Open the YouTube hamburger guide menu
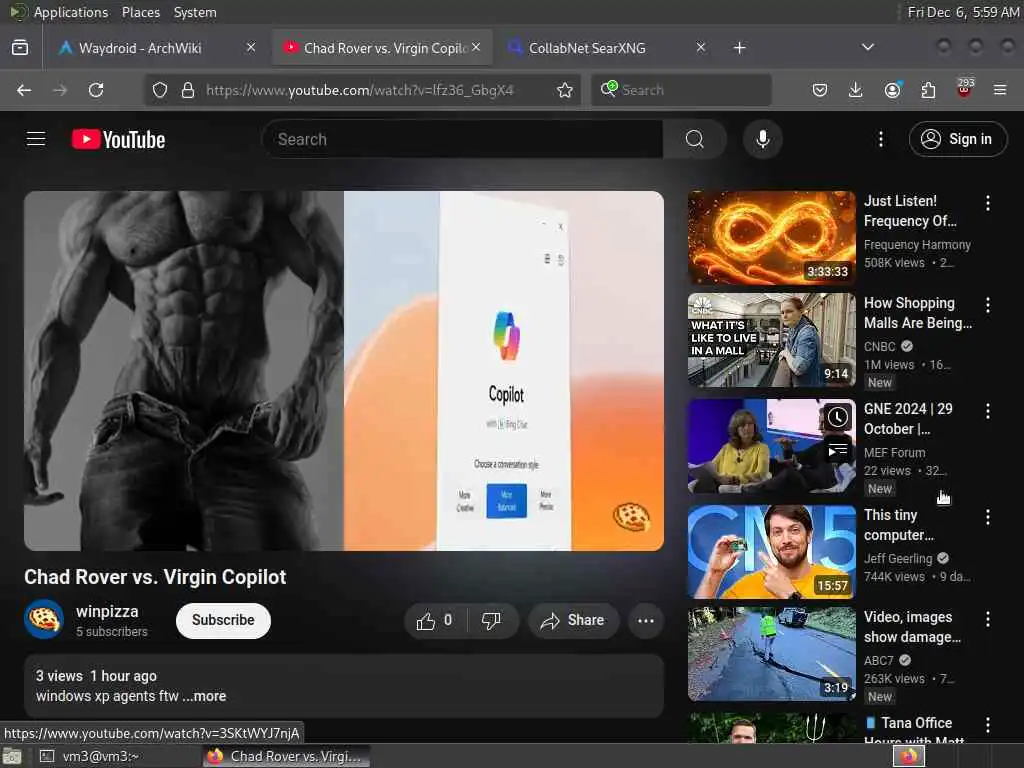The image size is (1024, 768). click(x=36, y=139)
